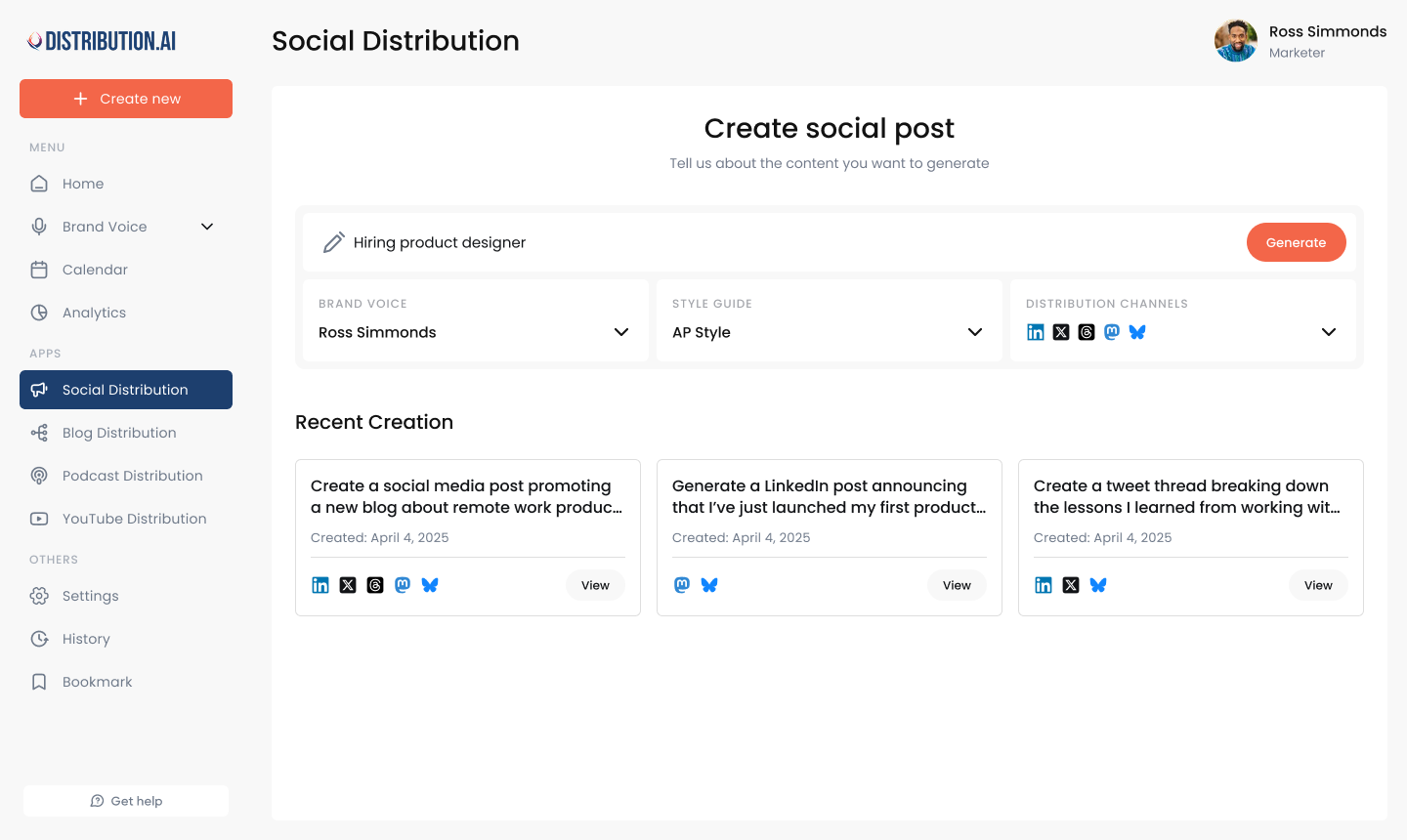Click the pencil icon in the prompt field

point(334,242)
